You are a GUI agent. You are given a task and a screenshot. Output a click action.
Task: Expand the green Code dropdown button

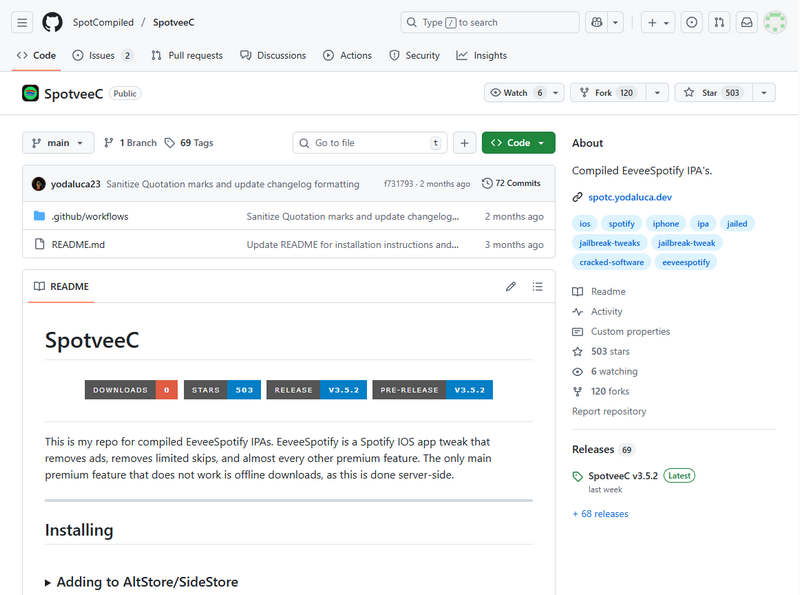tap(518, 143)
